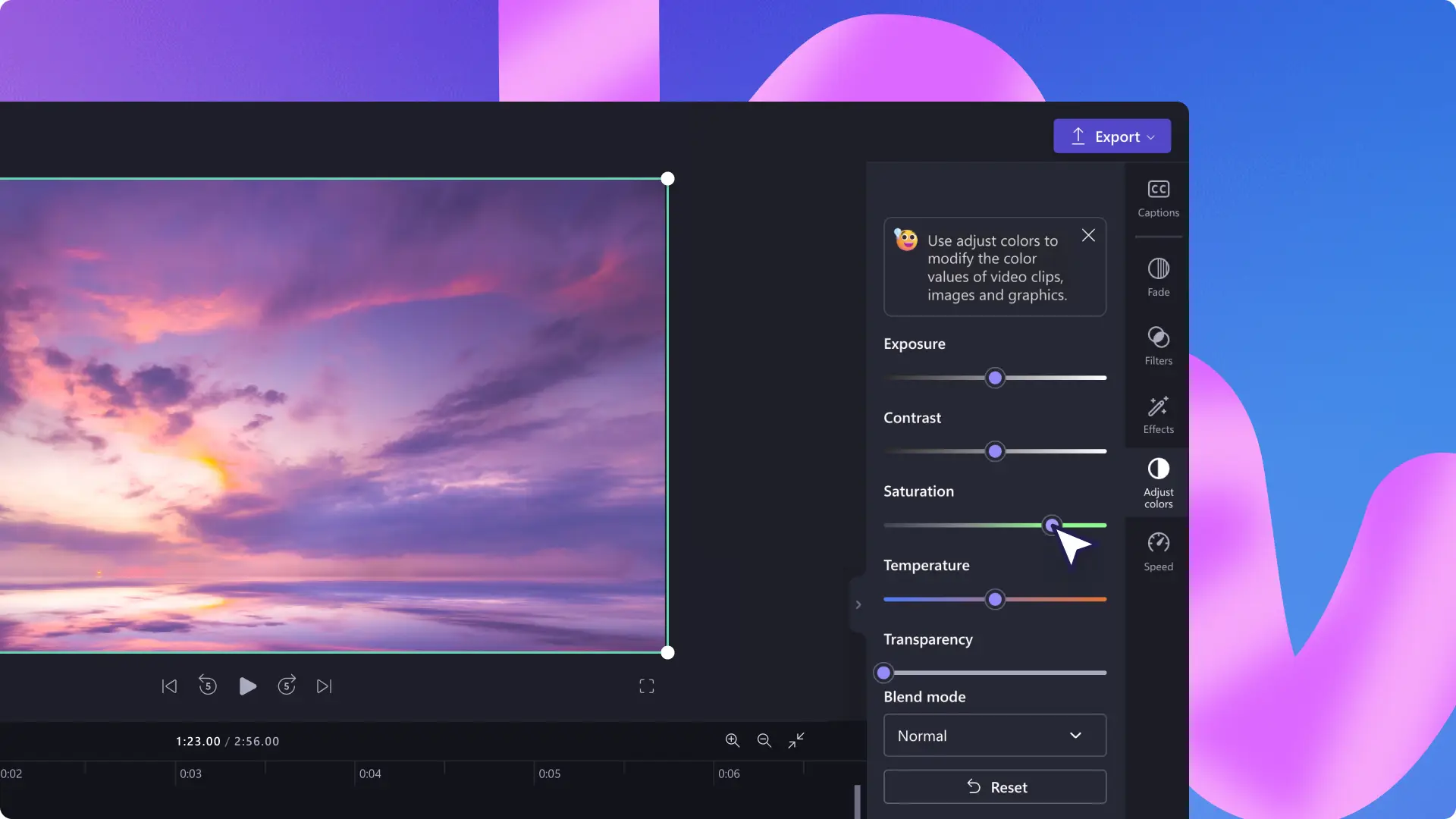Select the Adjust Colors panel
Viewport: 1456px width, 819px height.
(x=1157, y=483)
